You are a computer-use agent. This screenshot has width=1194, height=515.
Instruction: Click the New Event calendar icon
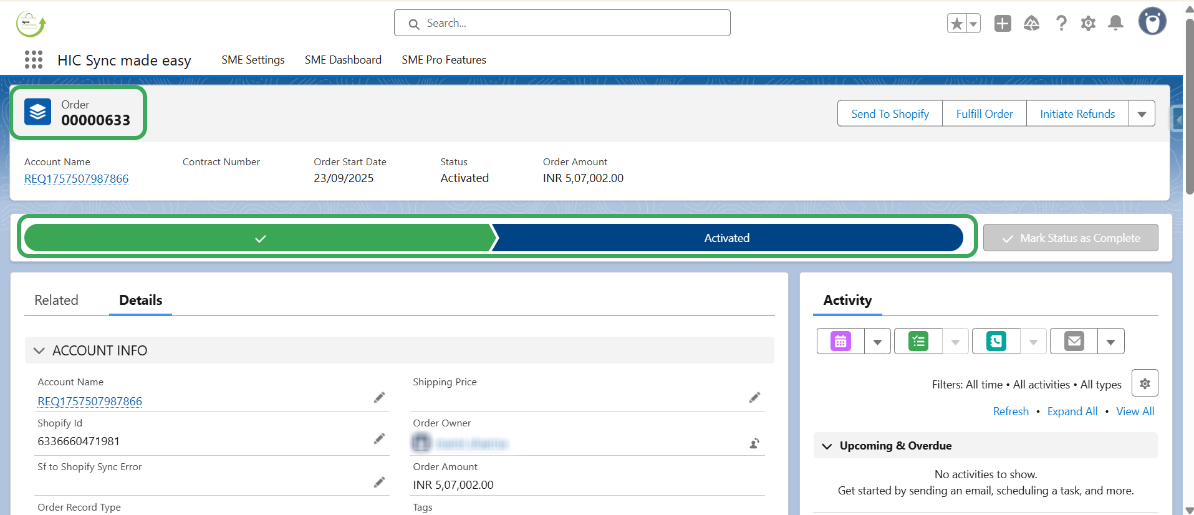[x=841, y=341]
